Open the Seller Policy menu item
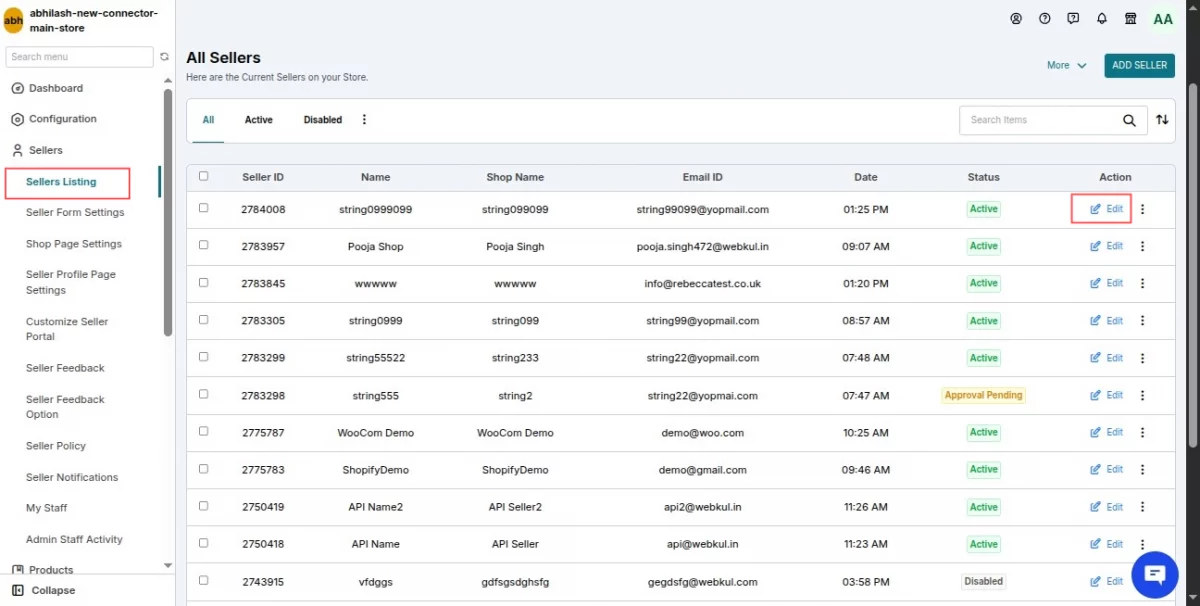 coord(56,446)
